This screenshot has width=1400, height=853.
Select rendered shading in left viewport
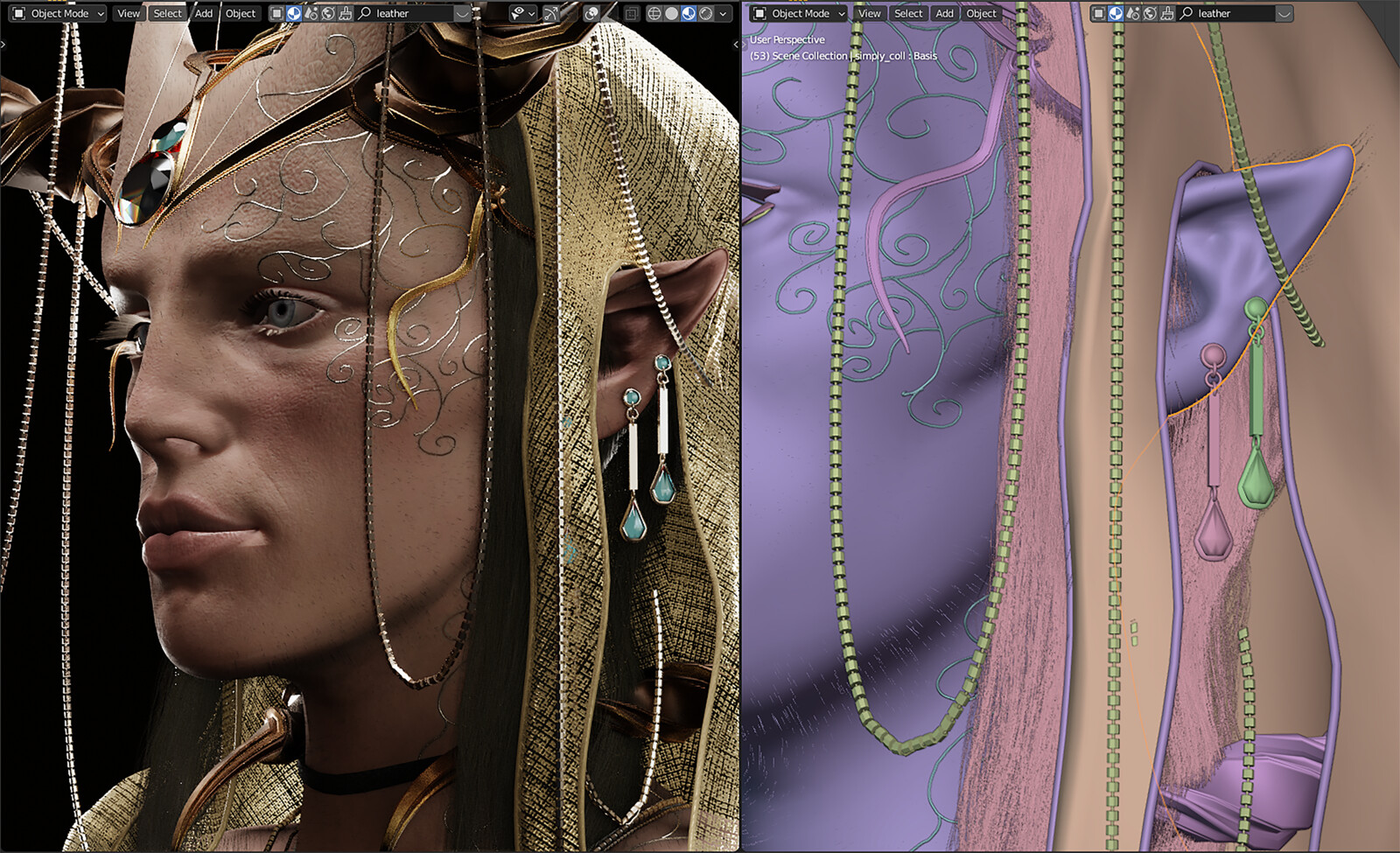pos(705,13)
